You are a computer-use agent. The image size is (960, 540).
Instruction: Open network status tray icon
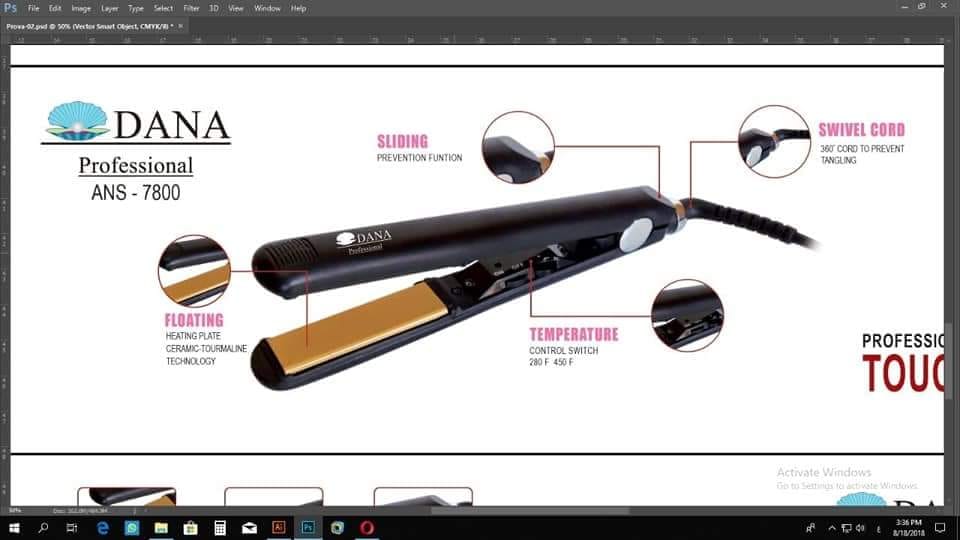click(846, 528)
